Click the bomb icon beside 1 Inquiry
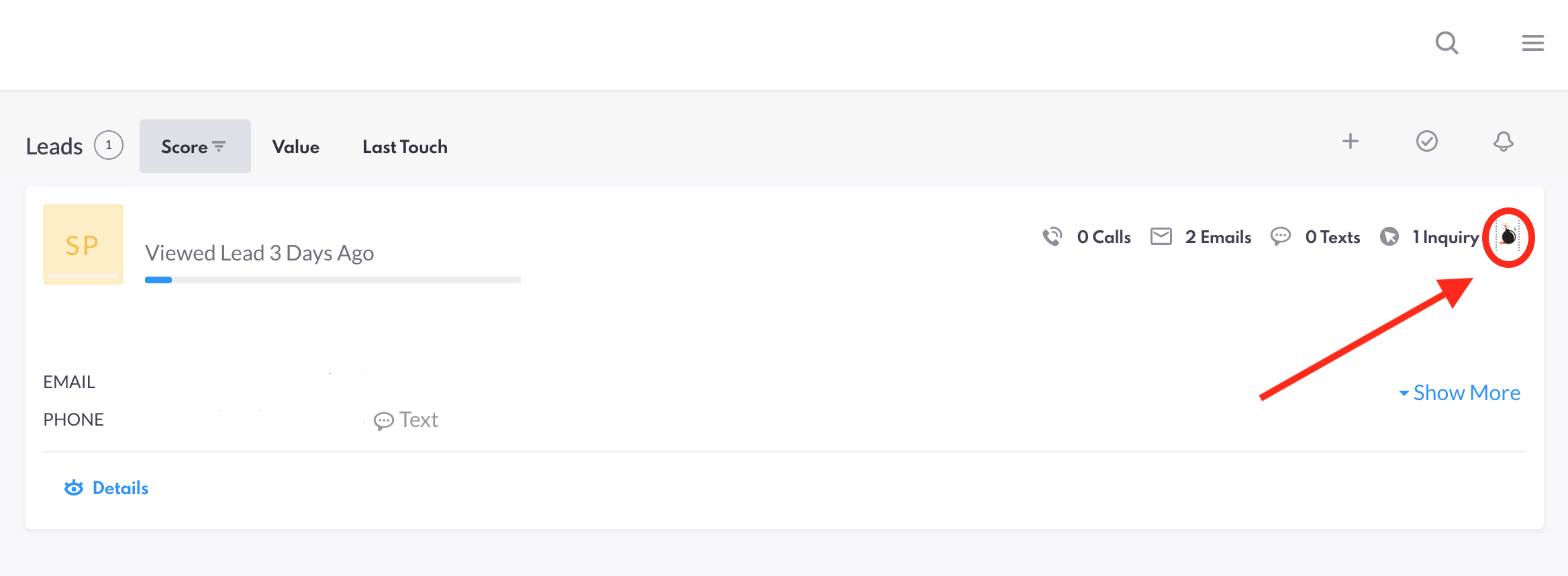This screenshot has width=1568, height=576. point(1508,236)
